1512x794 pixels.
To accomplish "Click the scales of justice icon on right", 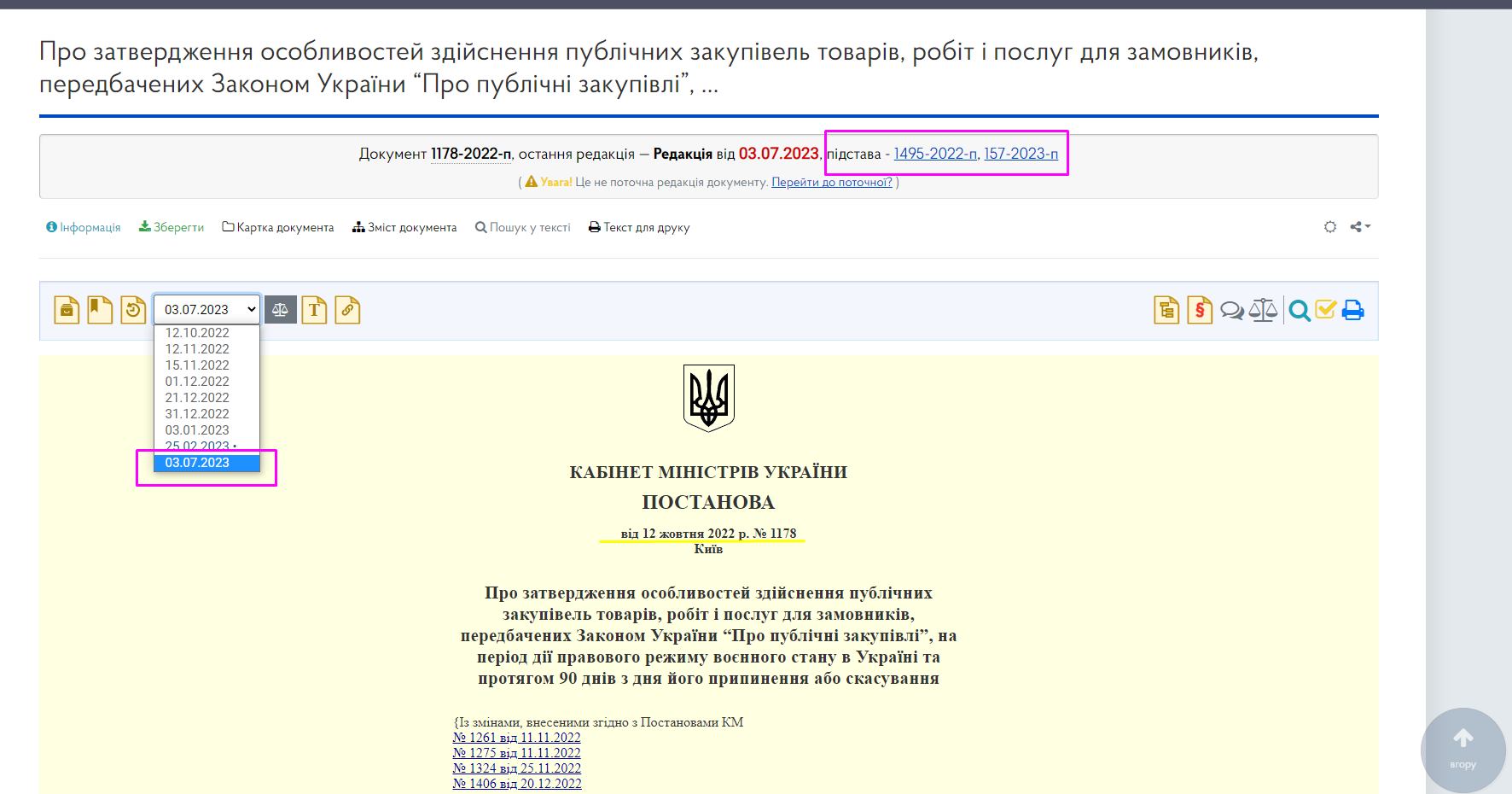I will pos(1264,310).
